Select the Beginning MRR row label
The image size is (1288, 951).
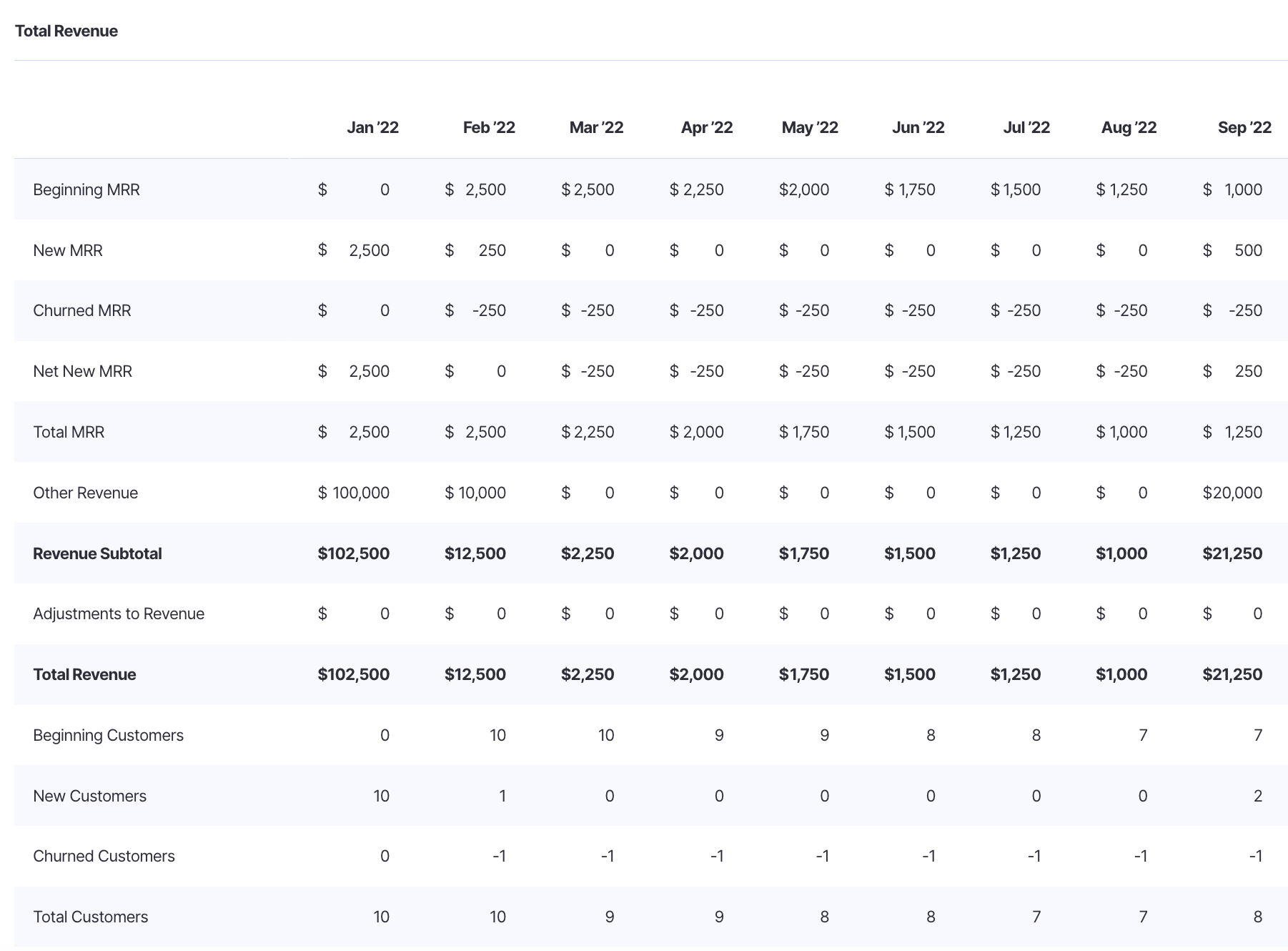point(86,189)
